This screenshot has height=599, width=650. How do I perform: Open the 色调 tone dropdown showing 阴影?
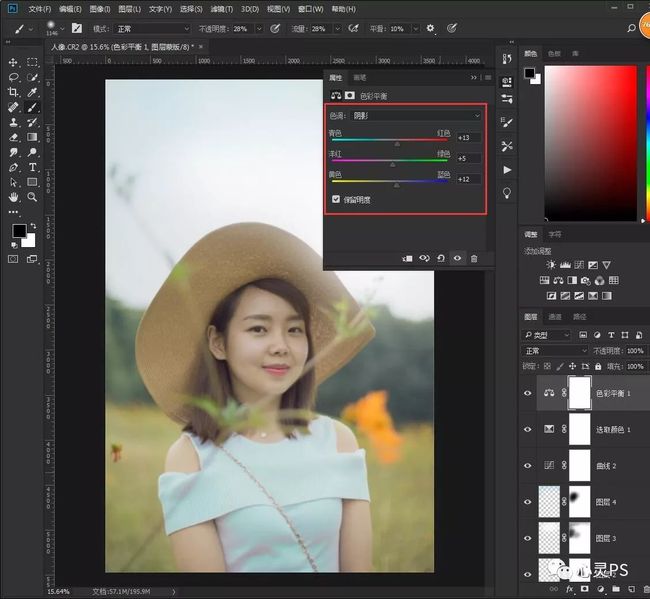(x=416, y=116)
